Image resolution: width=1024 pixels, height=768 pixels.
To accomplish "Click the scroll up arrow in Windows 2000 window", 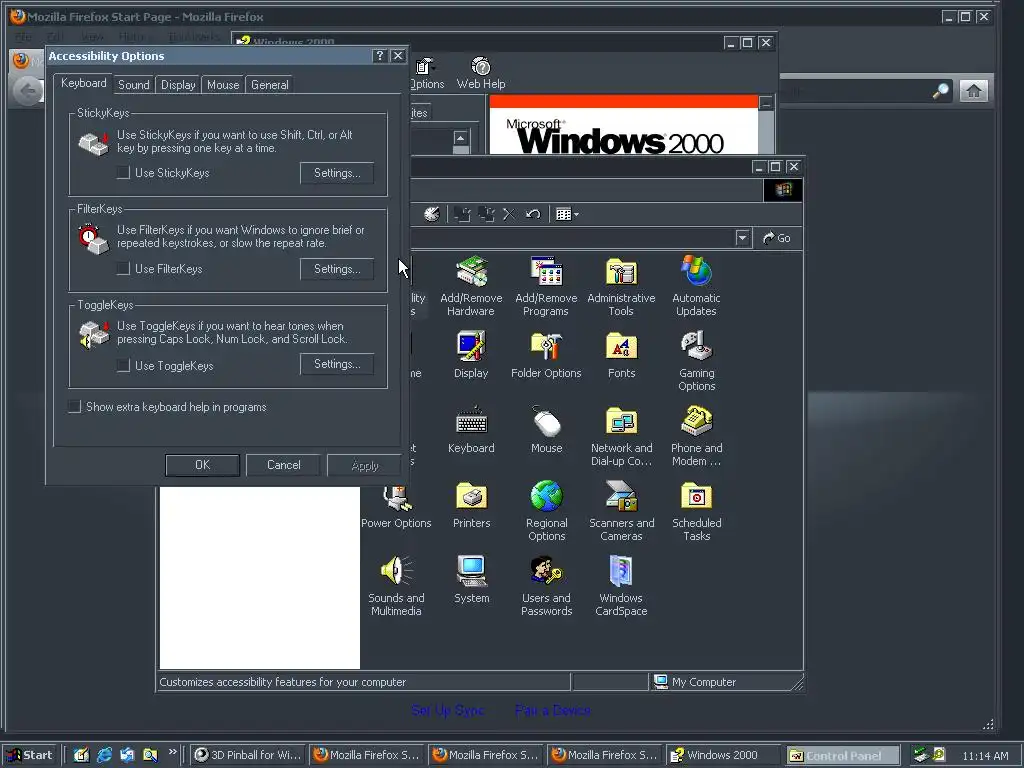I will click(x=461, y=138).
